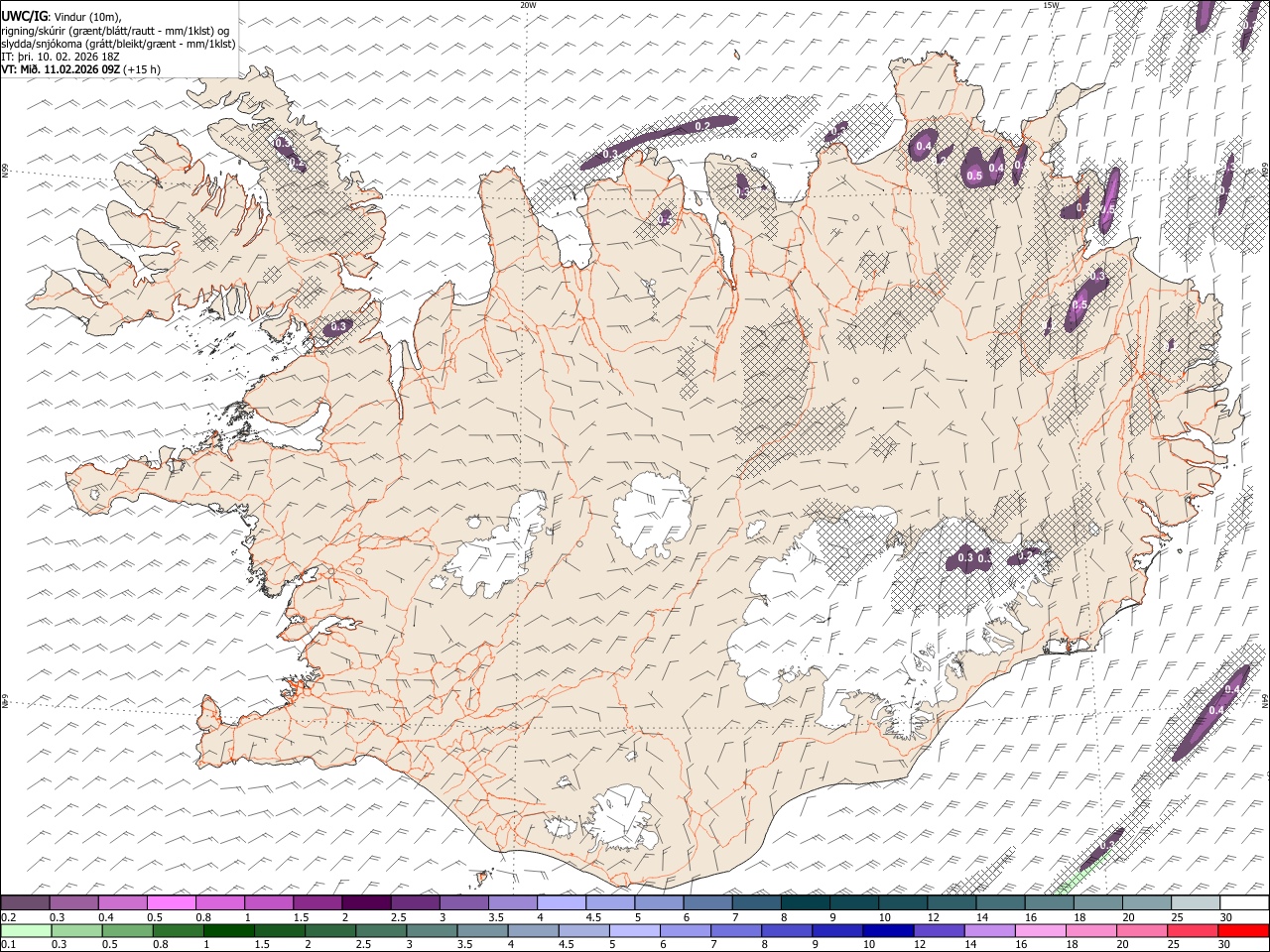Click the Mýrdalsjökull glacier near the south coast
The width and height of the screenshot is (1270, 952).
622,818
